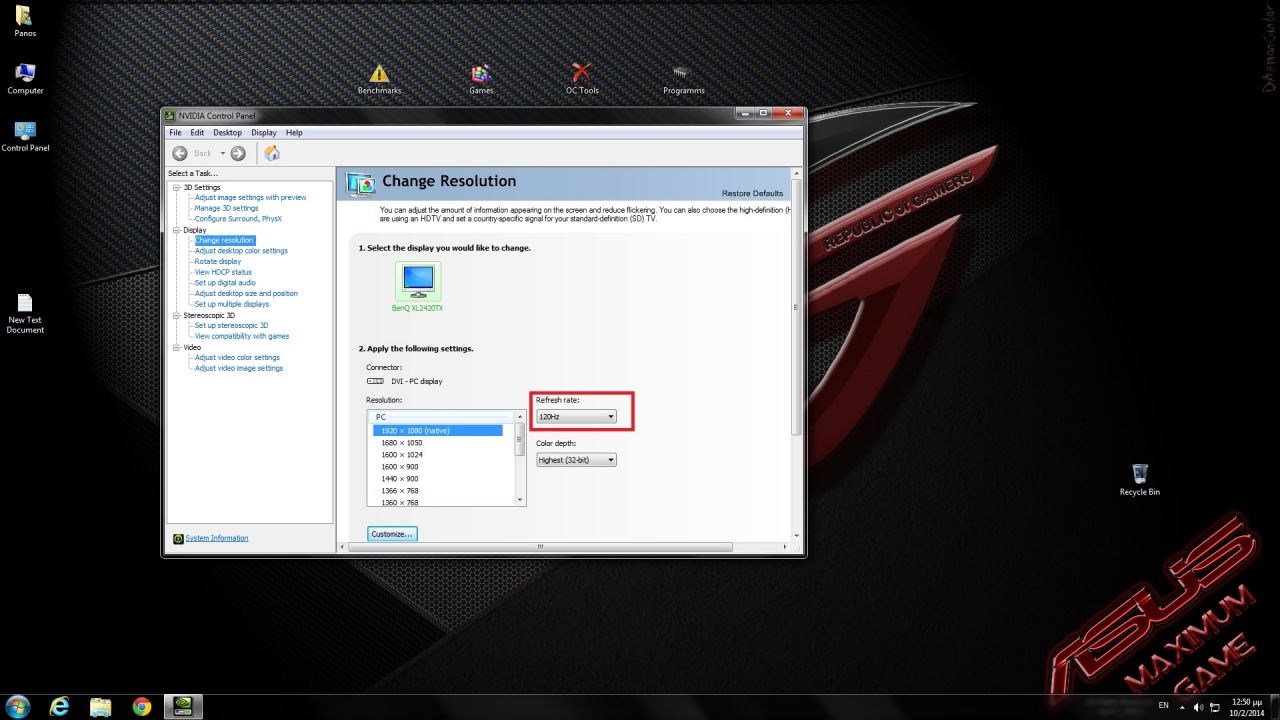This screenshot has height=720, width=1280.
Task: Collapse the 3D Settings tree node
Action: (x=177, y=187)
